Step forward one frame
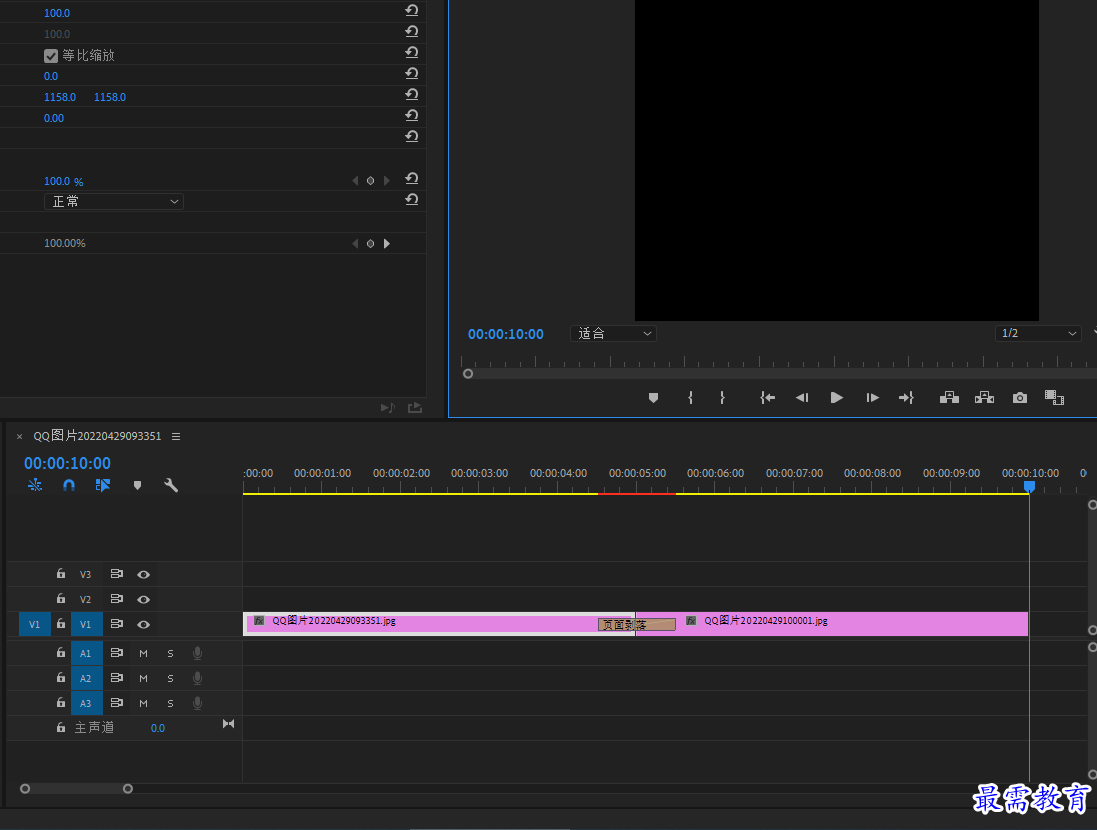1097x830 pixels. [x=872, y=398]
